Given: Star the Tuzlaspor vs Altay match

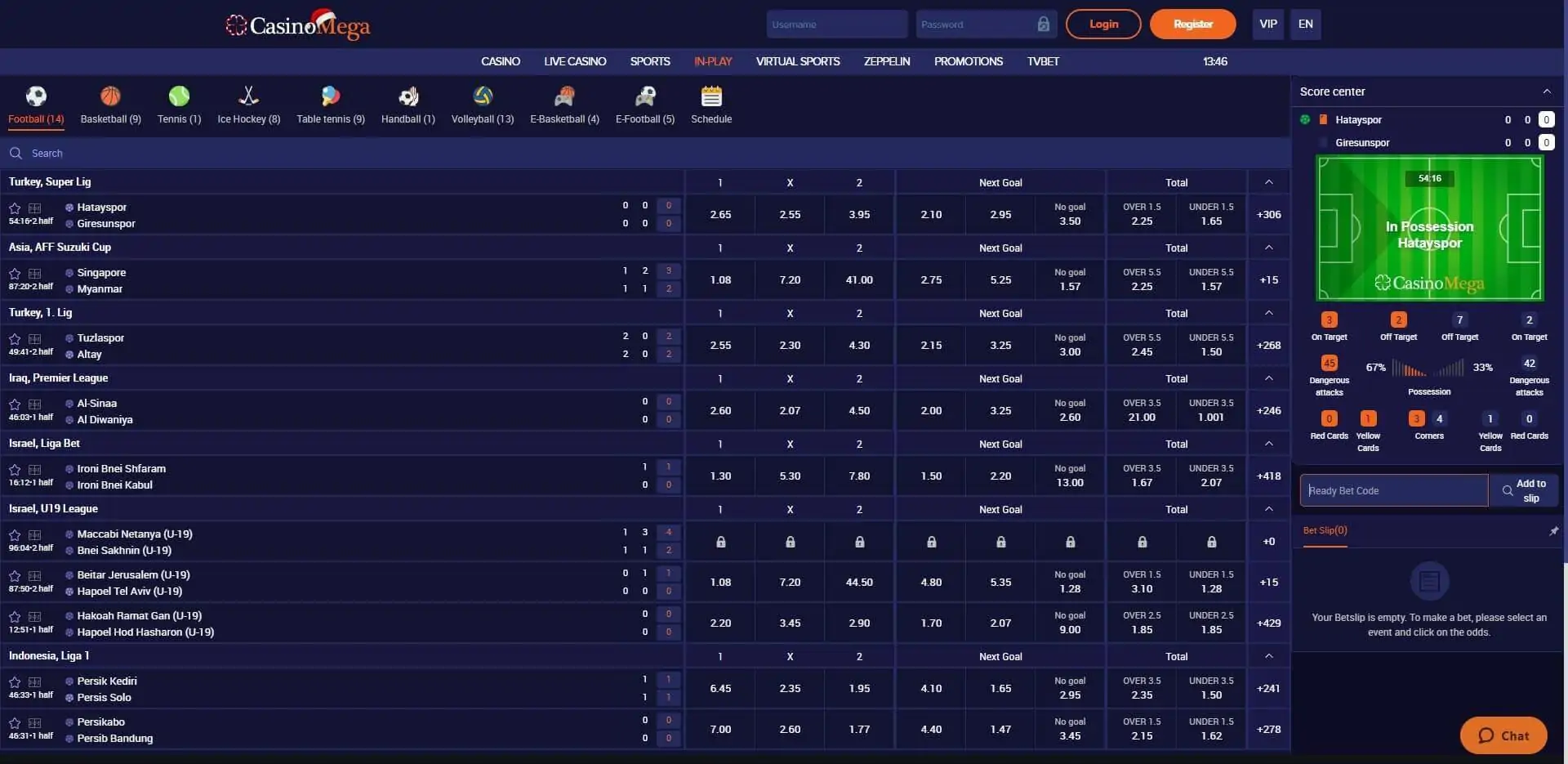Looking at the screenshot, I should [15, 339].
